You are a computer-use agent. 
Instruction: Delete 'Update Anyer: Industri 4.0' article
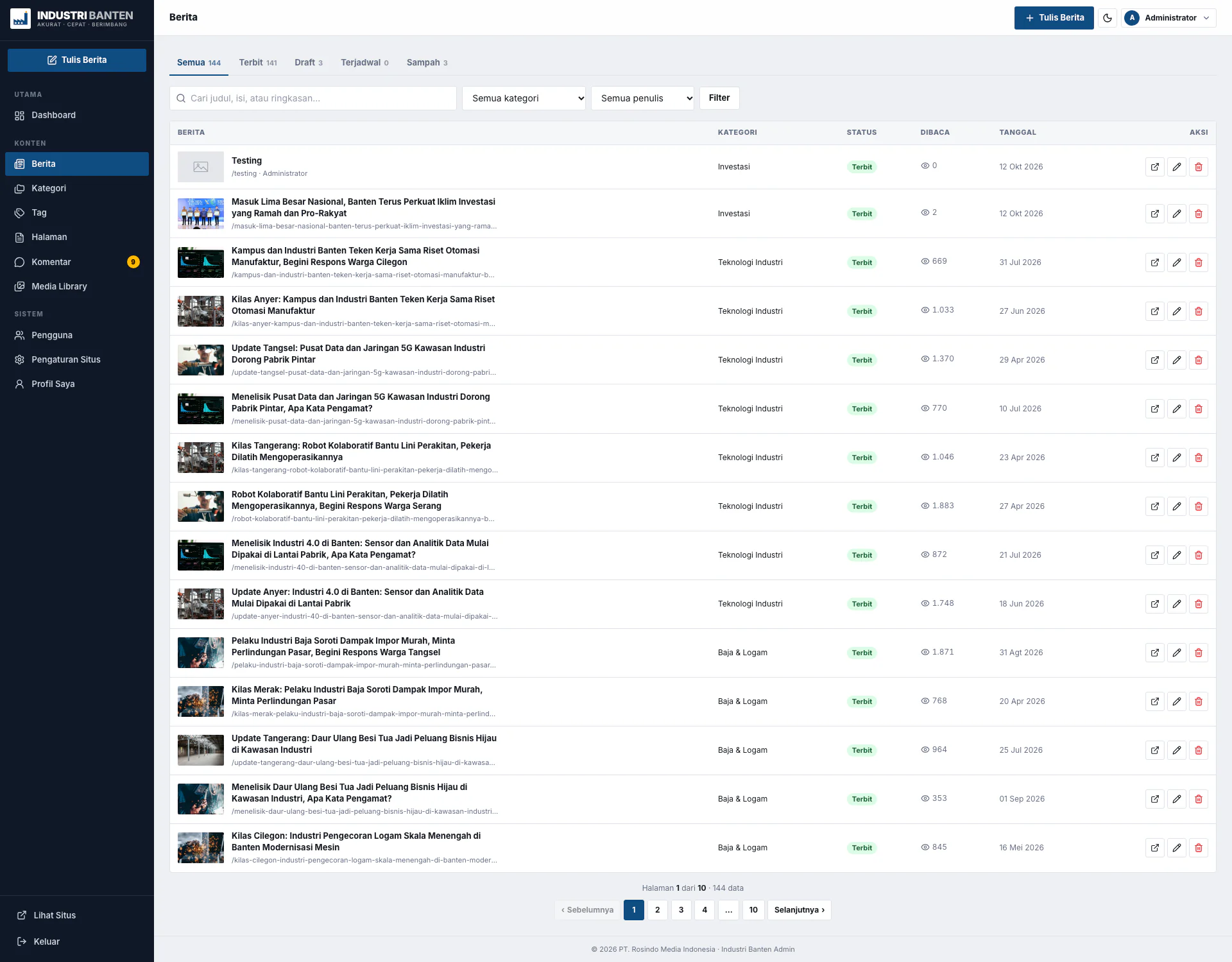[1199, 604]
